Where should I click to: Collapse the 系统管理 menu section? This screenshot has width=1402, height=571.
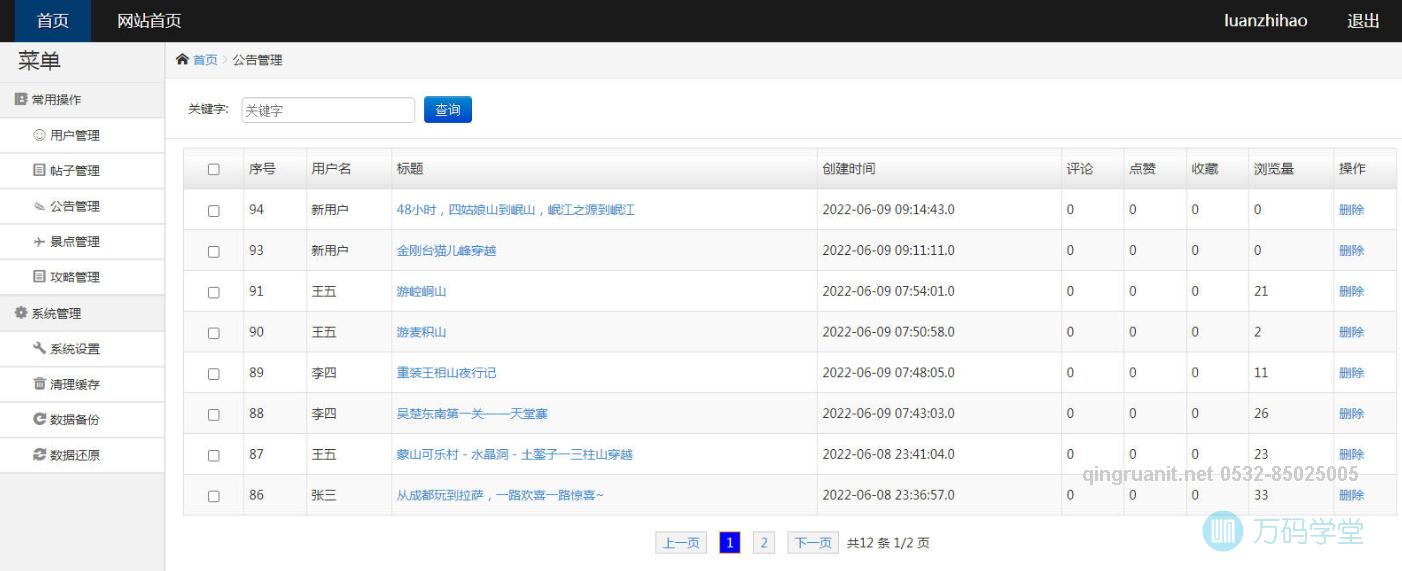click(x=82, y=313)
